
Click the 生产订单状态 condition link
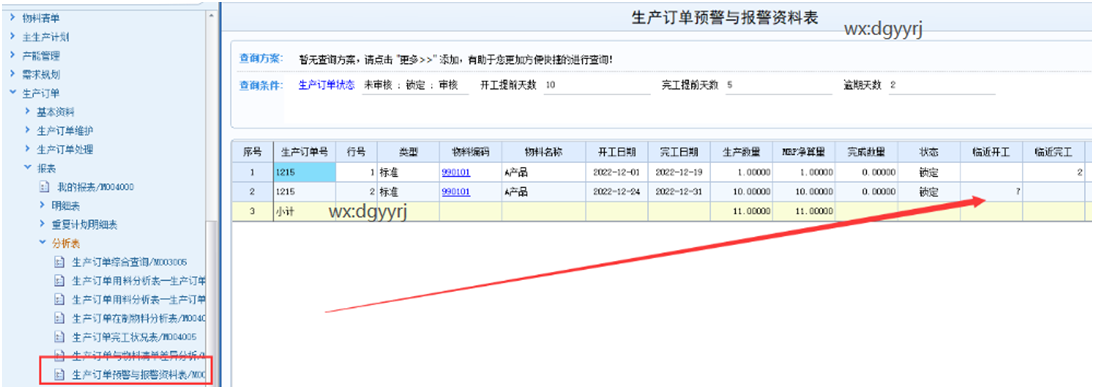pos(327,85)
